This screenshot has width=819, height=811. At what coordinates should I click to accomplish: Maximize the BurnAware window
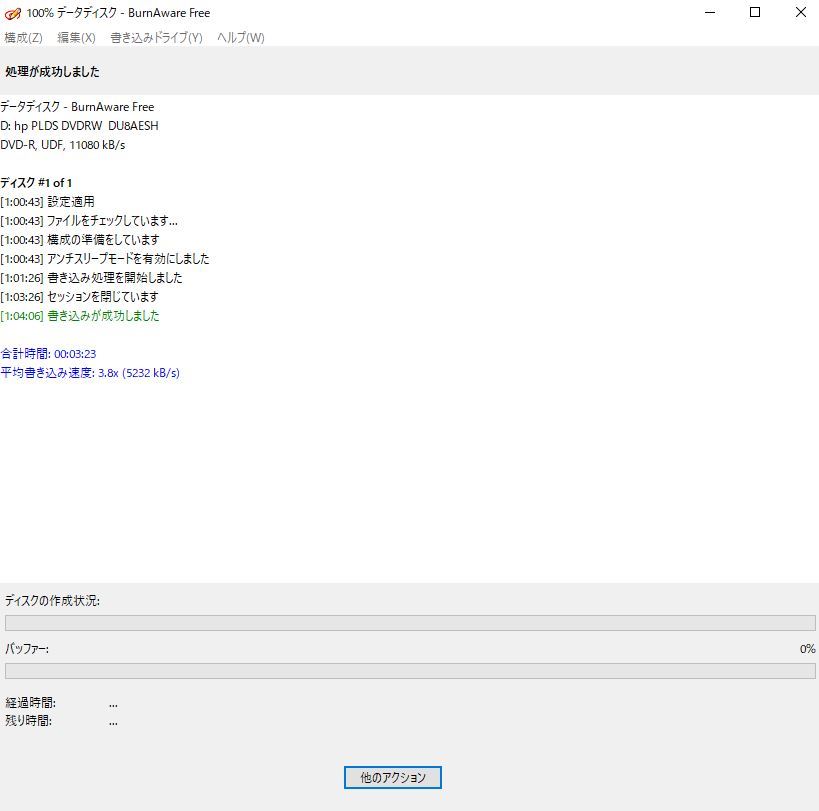[x=755, y=13]
